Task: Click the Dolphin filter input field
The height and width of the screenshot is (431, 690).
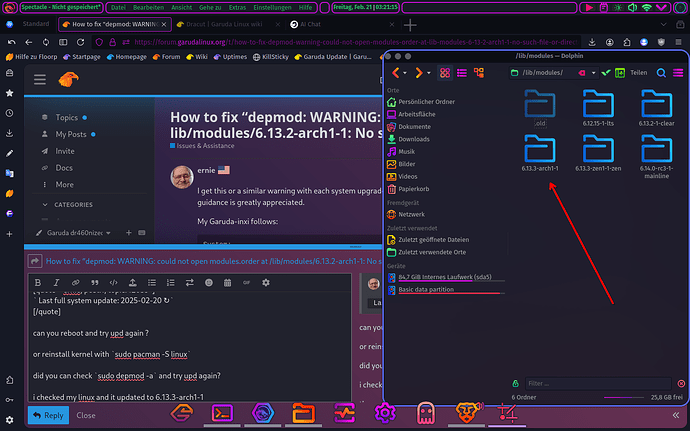Action: (x=598, y=383)
